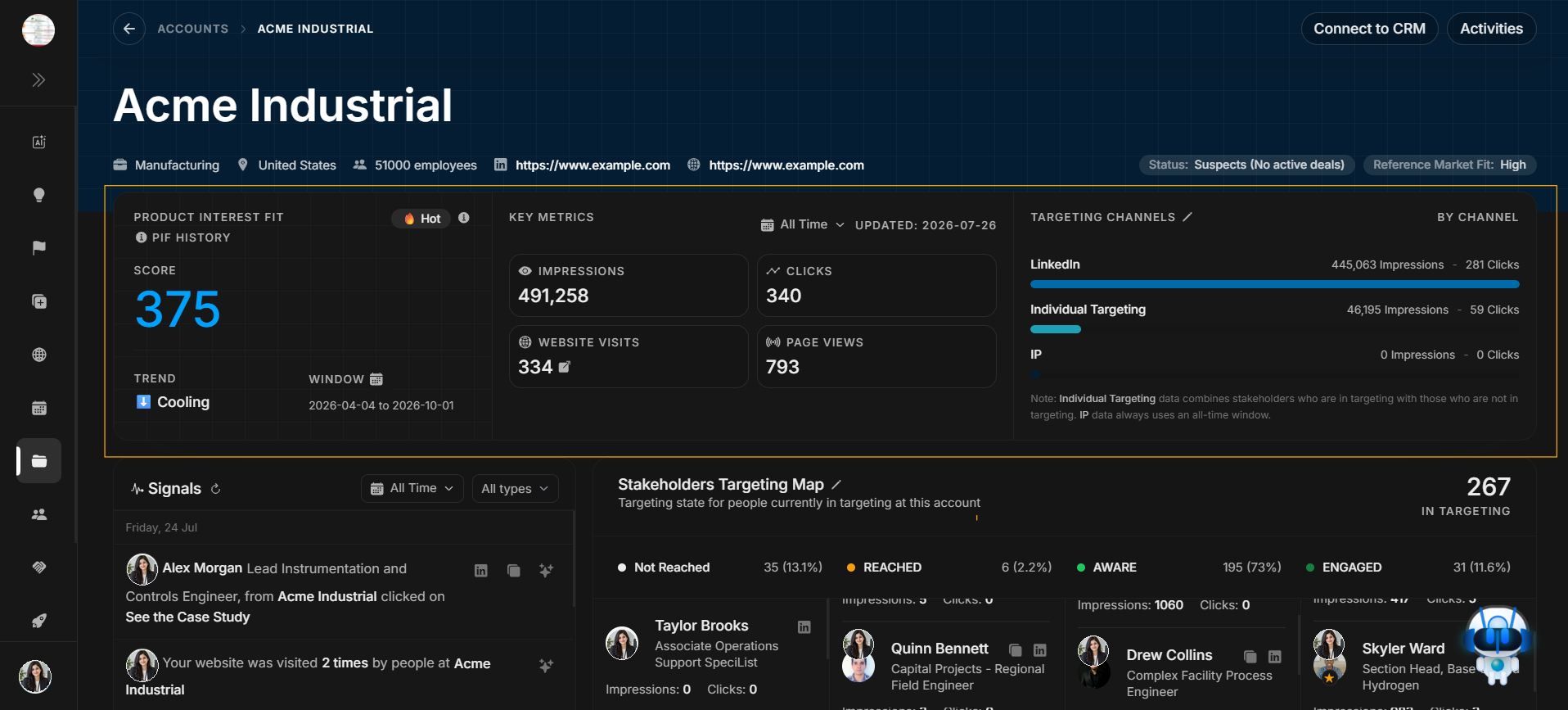Click the Connect to CRM button
Image resolution: width=1568 pixels, height=710 pixels.
1369,29
